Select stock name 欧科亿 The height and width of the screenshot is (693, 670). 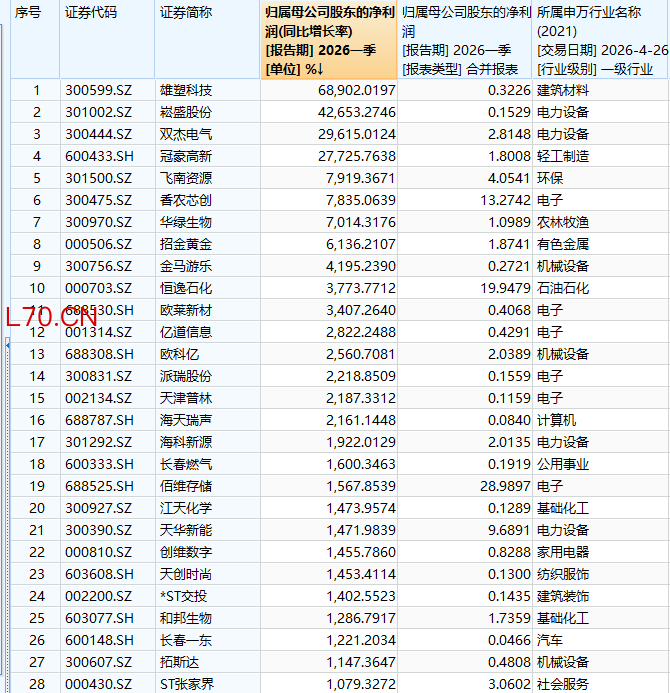click(x=179, y=354)
